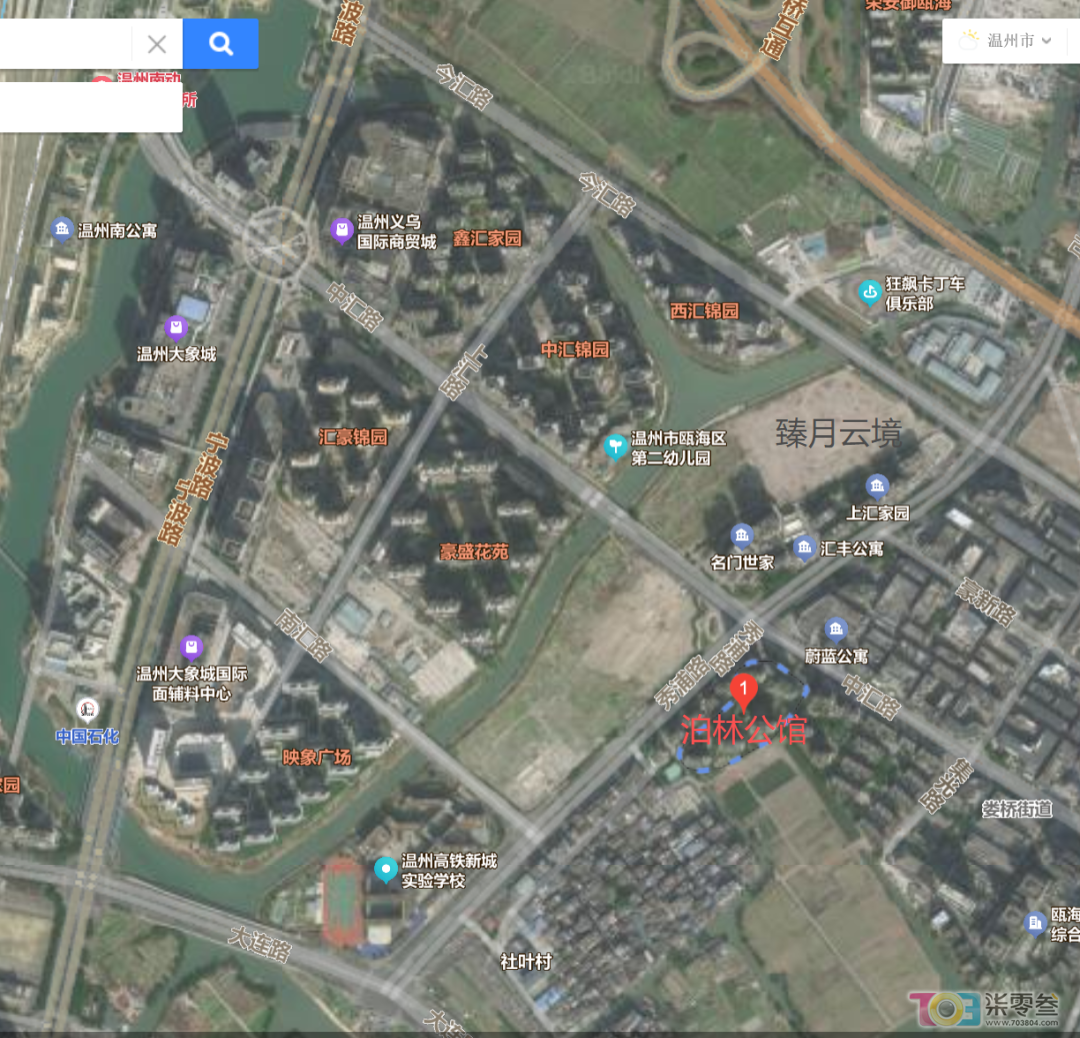1080x1038 pixels.
Task: Click the red numbered marker at 泊林公馆
Action: coord(743,692)
